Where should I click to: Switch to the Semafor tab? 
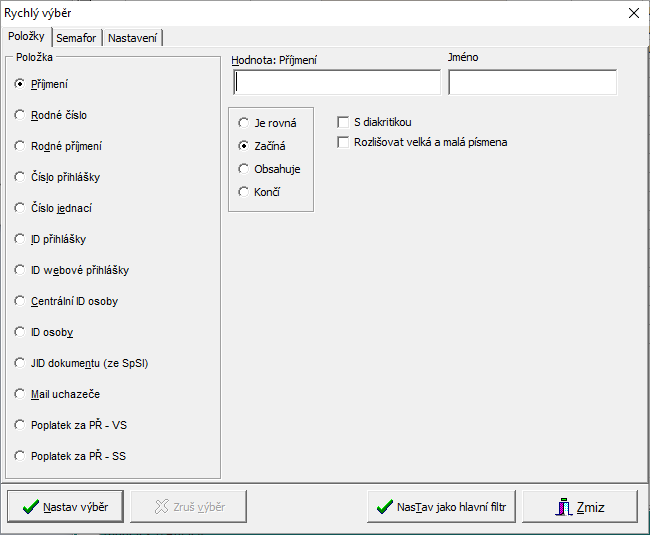tap(77, 38)
